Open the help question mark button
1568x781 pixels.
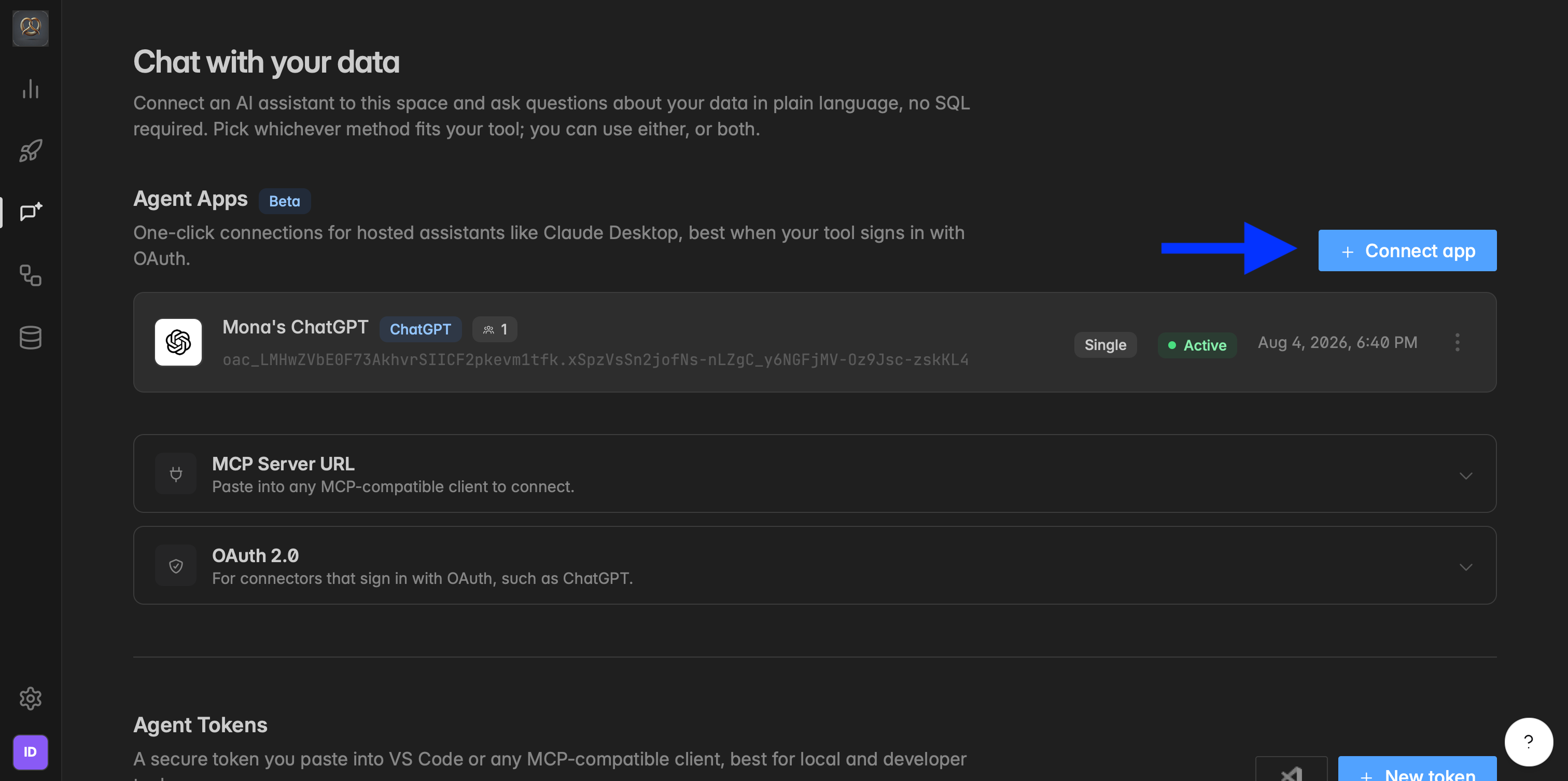click(1529, 742)
